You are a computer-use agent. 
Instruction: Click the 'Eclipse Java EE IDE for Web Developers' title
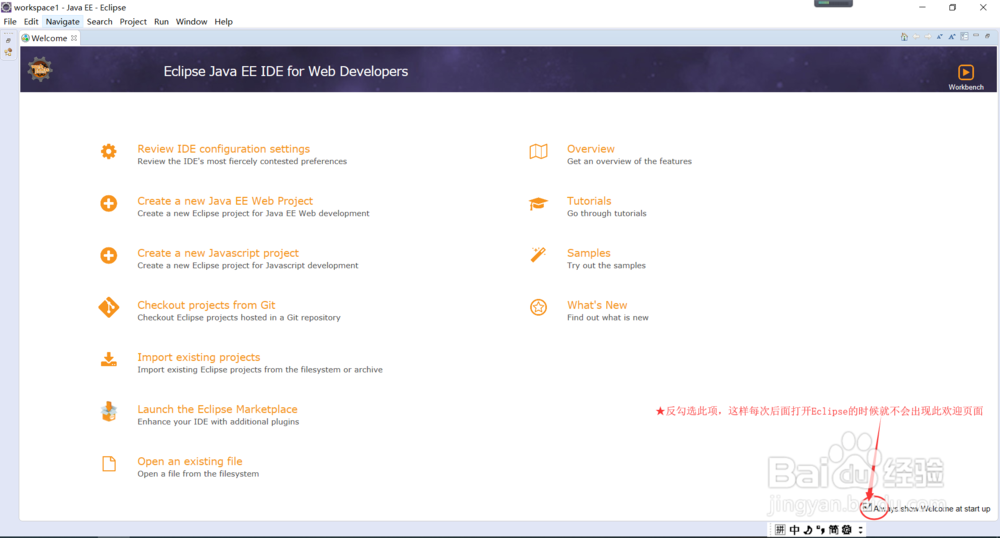click(286, 71)
